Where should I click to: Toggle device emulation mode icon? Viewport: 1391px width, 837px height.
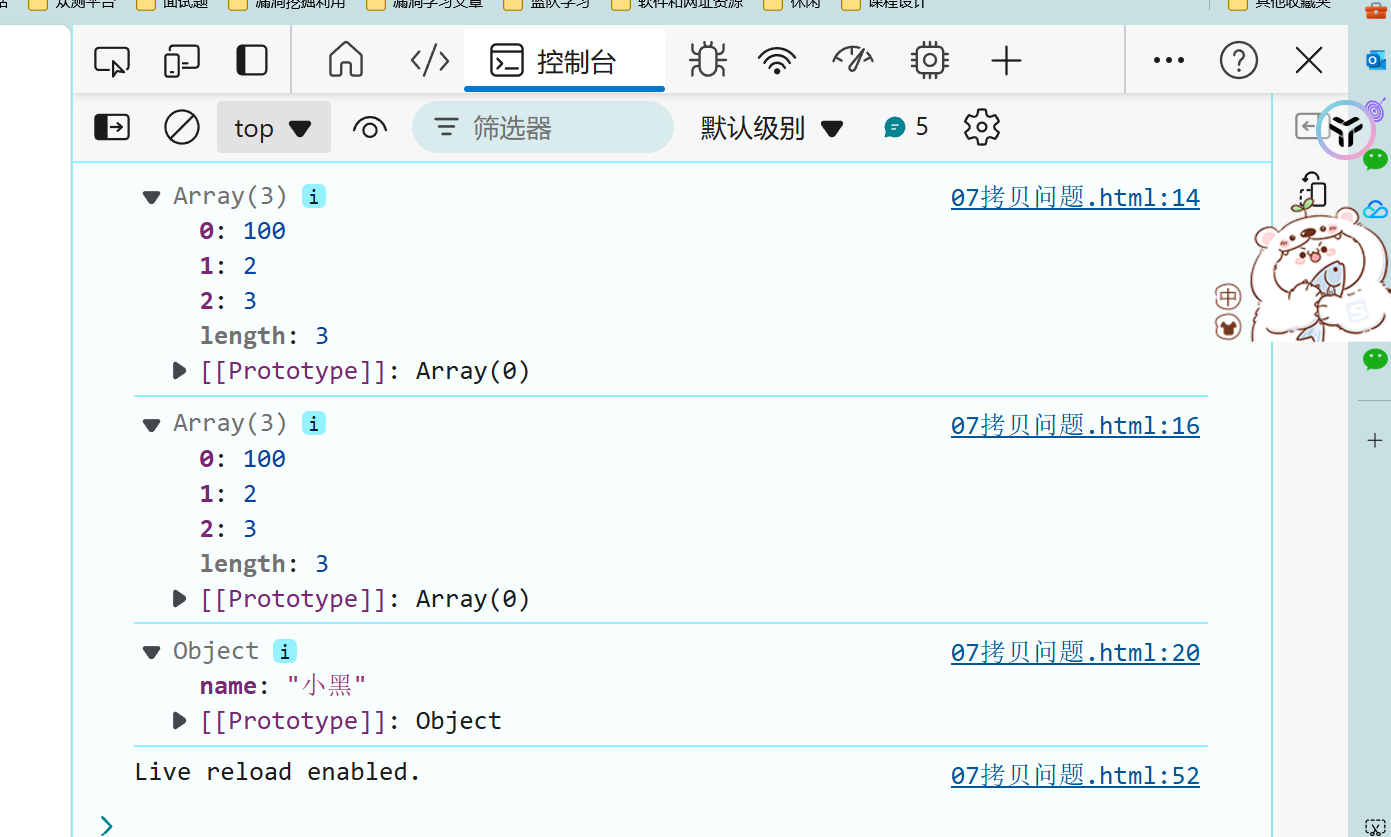(x=182, y=61)
